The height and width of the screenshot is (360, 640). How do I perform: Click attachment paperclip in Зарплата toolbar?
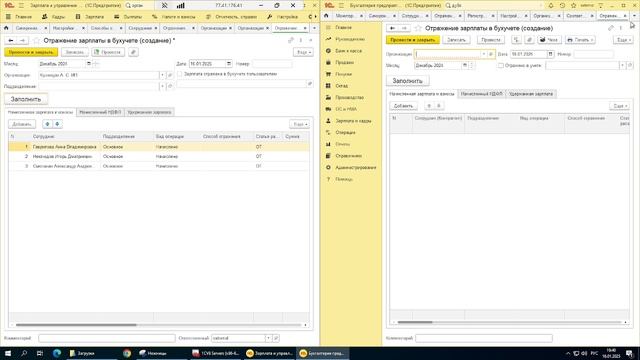133,52
